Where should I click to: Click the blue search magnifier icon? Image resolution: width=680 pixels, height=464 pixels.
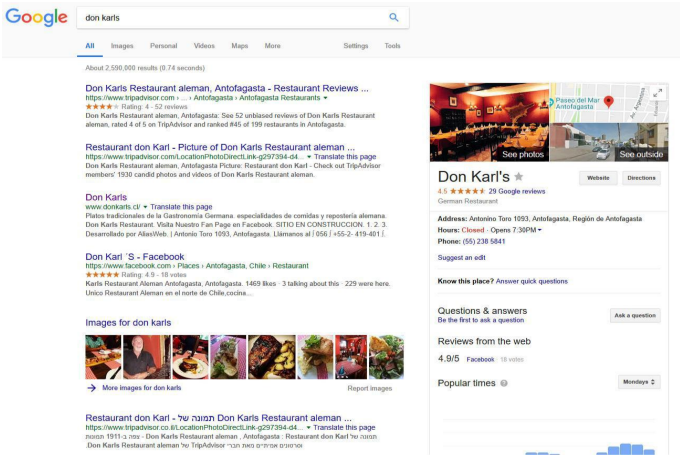coord(393,17)
